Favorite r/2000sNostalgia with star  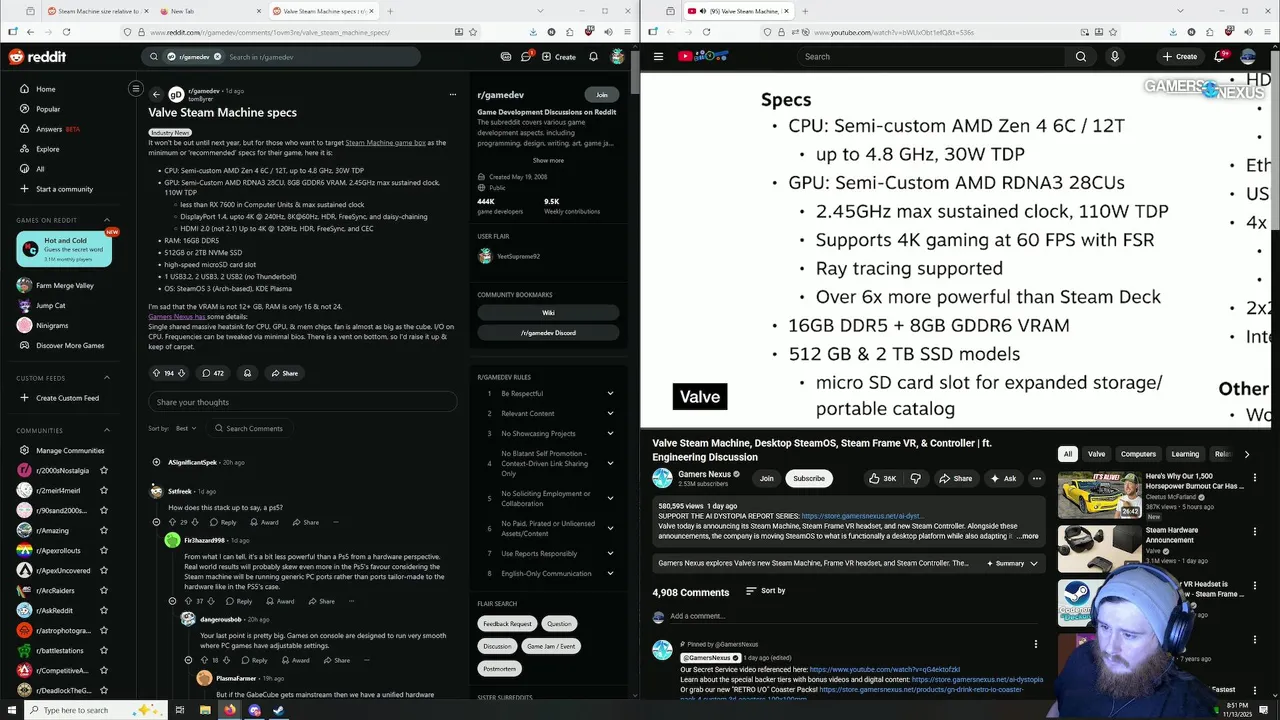(x=104, y=470)
